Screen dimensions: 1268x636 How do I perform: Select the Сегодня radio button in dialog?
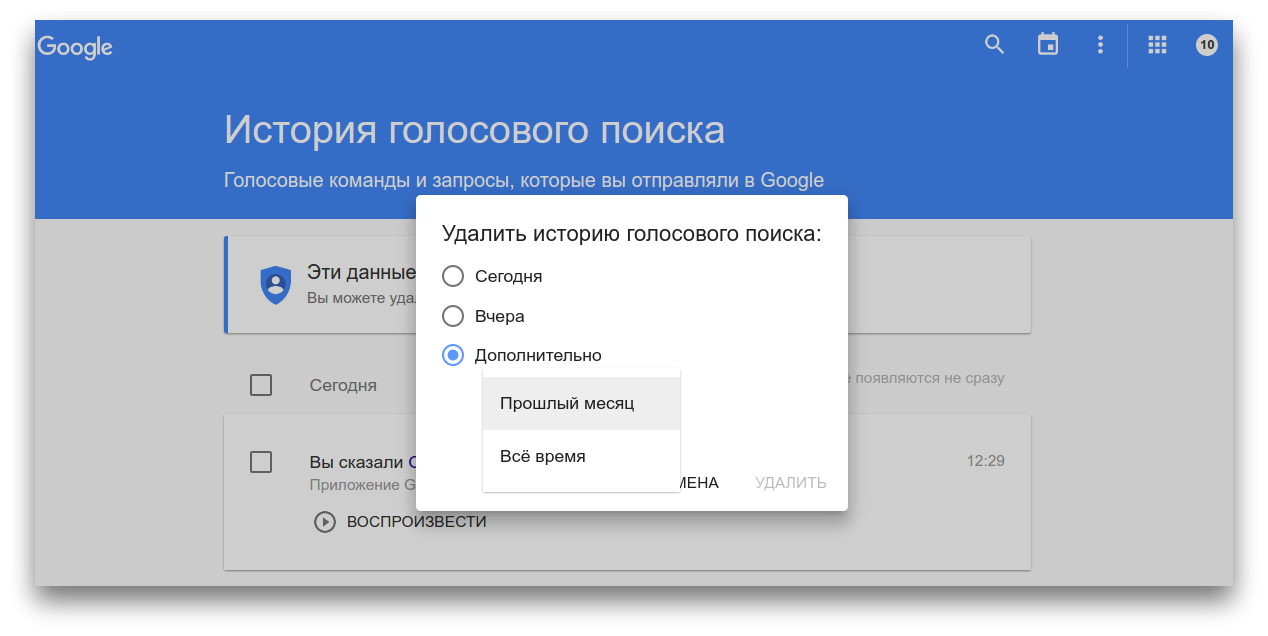[453, 276]
